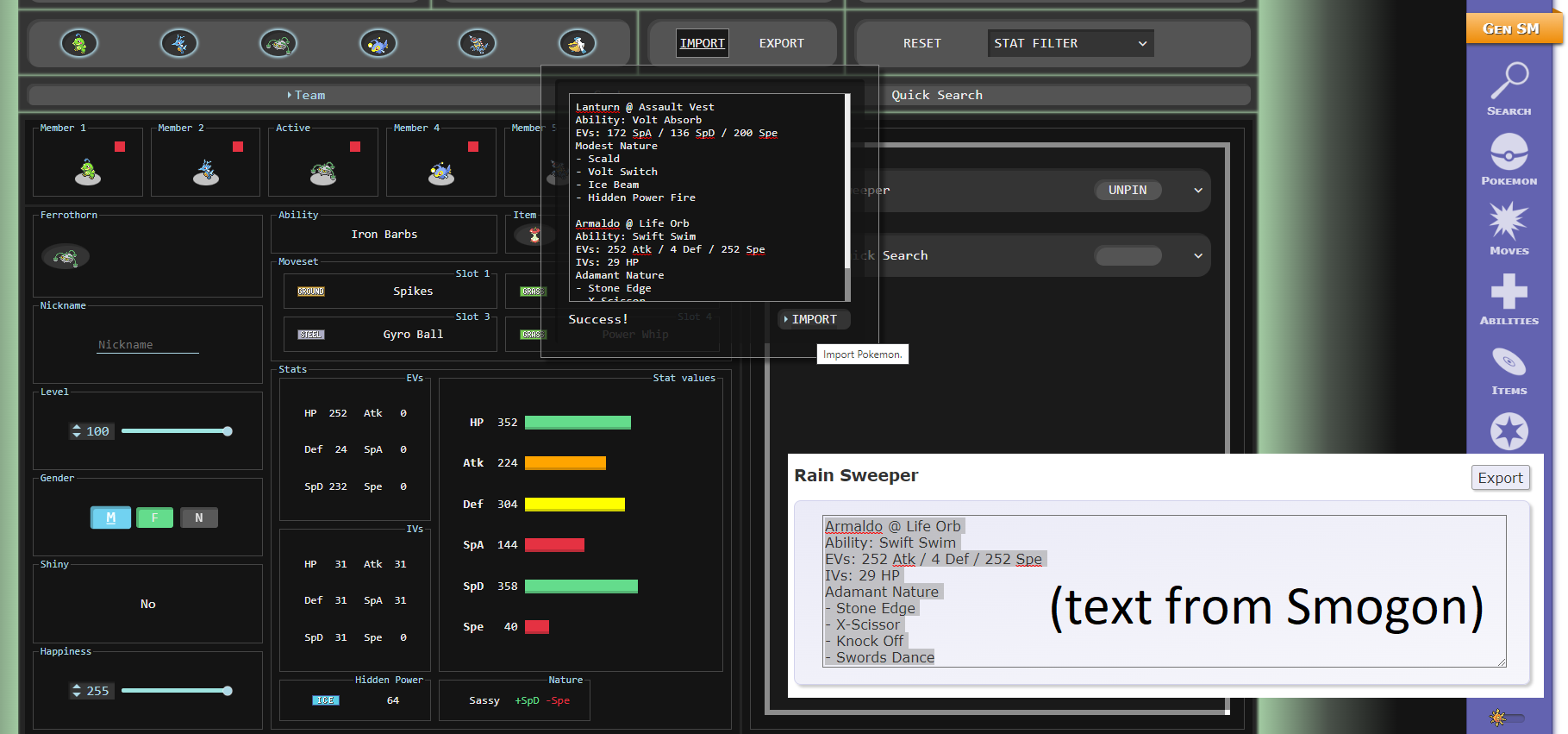Click the Smogon Rain Sweeper export text box
This screenshot has width=1568, height=734.
[1164, 591]
